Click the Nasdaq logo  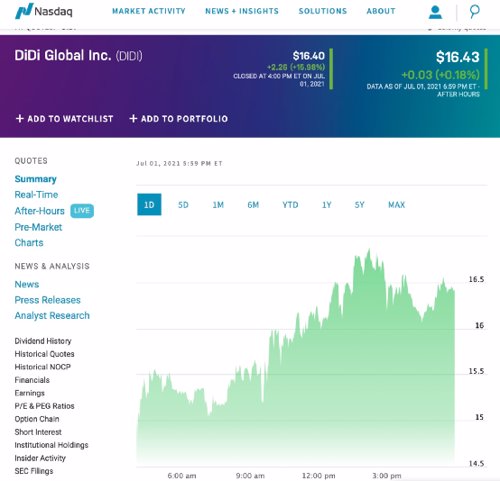pos(44,11)
